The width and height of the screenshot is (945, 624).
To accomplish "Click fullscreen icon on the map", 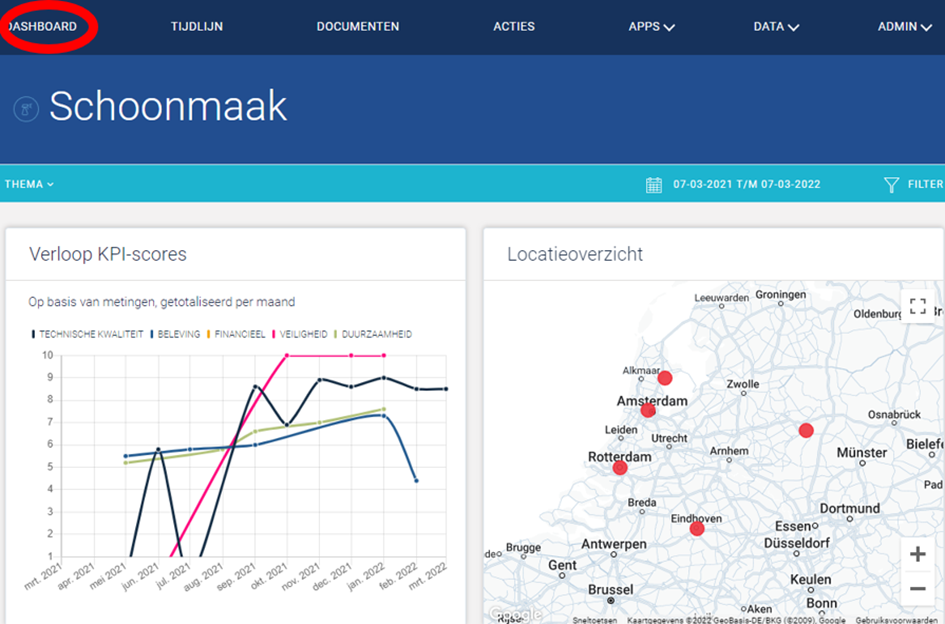I will 917,306.
